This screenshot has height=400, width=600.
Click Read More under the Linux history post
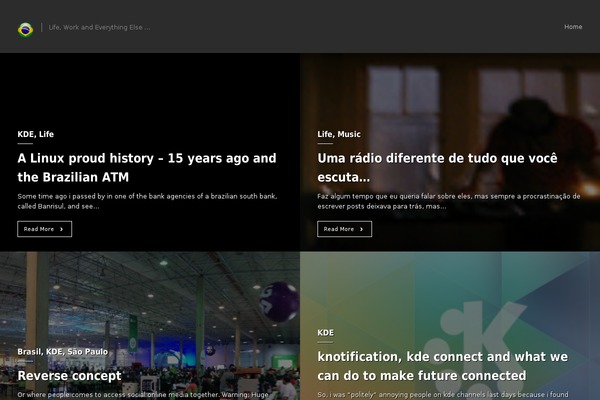click(44, 229)
